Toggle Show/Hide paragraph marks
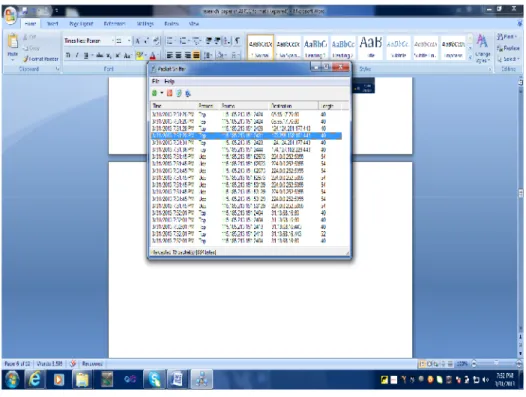Image resolution: width=526 pixels, height=397 pixels. pyautogui.click(x=237, y=41)
